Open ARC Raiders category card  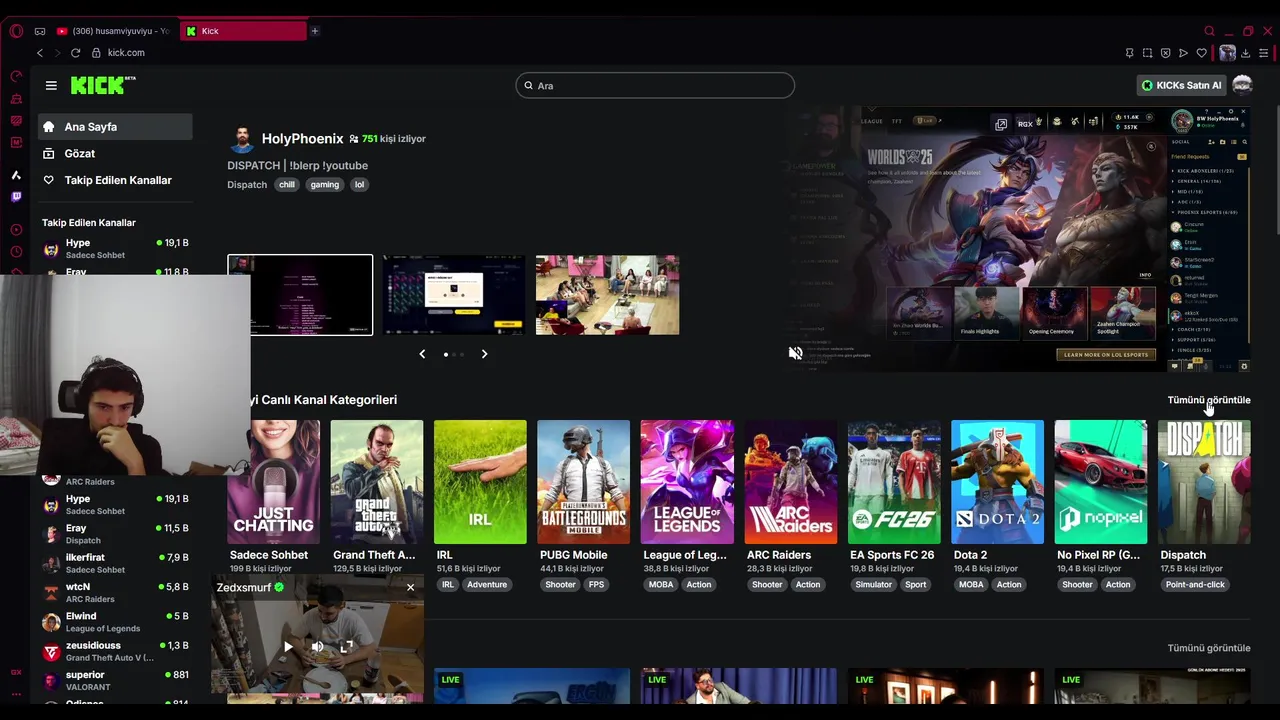click(x=790, y=482)
